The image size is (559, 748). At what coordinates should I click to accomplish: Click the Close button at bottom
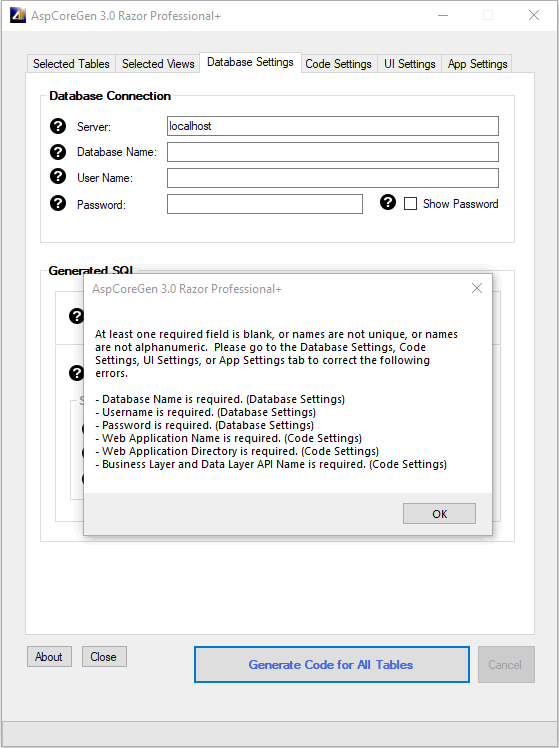pyautogui.click(x=104, y=657)
